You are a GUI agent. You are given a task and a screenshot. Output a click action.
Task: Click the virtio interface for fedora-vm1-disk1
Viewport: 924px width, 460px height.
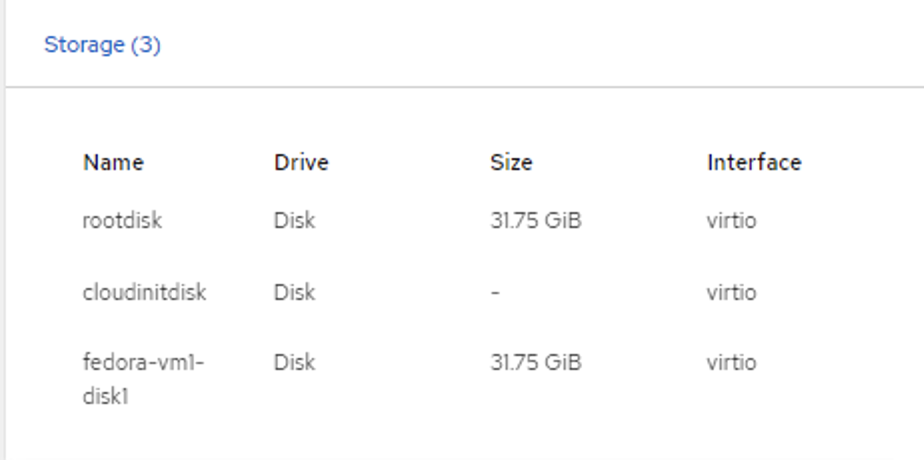[731, 362]
